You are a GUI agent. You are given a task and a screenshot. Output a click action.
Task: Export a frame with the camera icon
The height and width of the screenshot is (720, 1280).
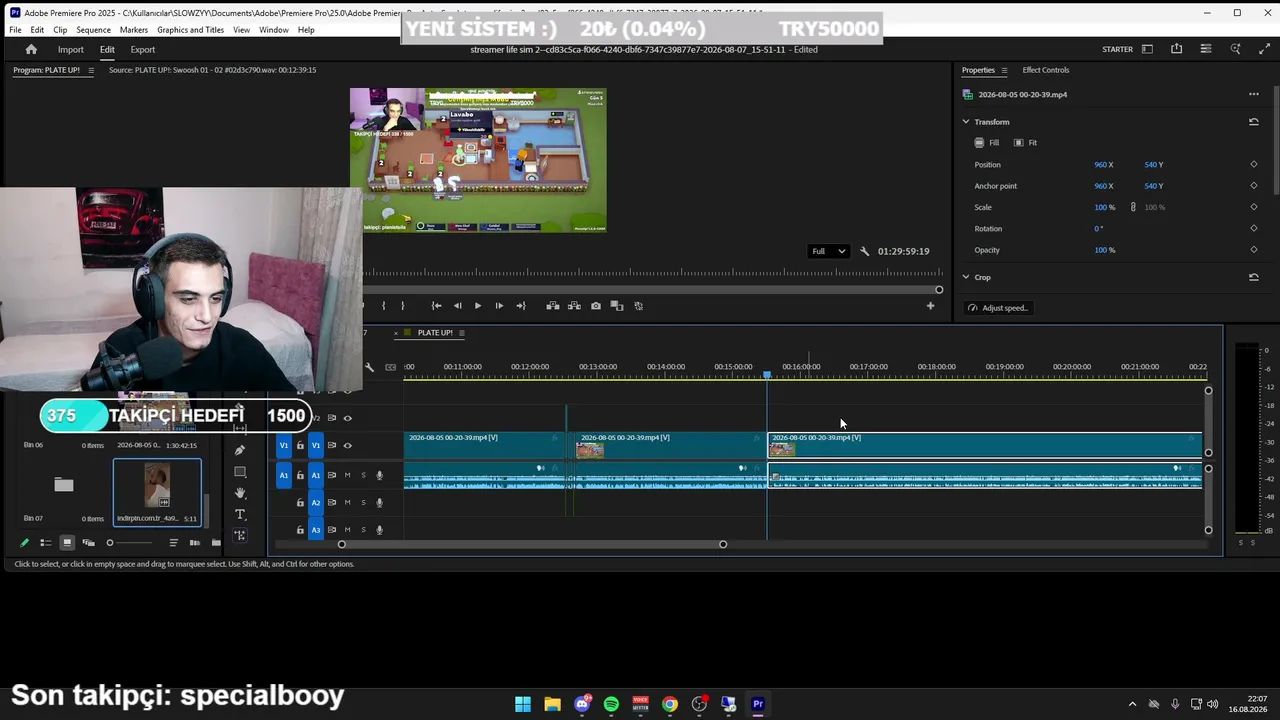(596, 306)
